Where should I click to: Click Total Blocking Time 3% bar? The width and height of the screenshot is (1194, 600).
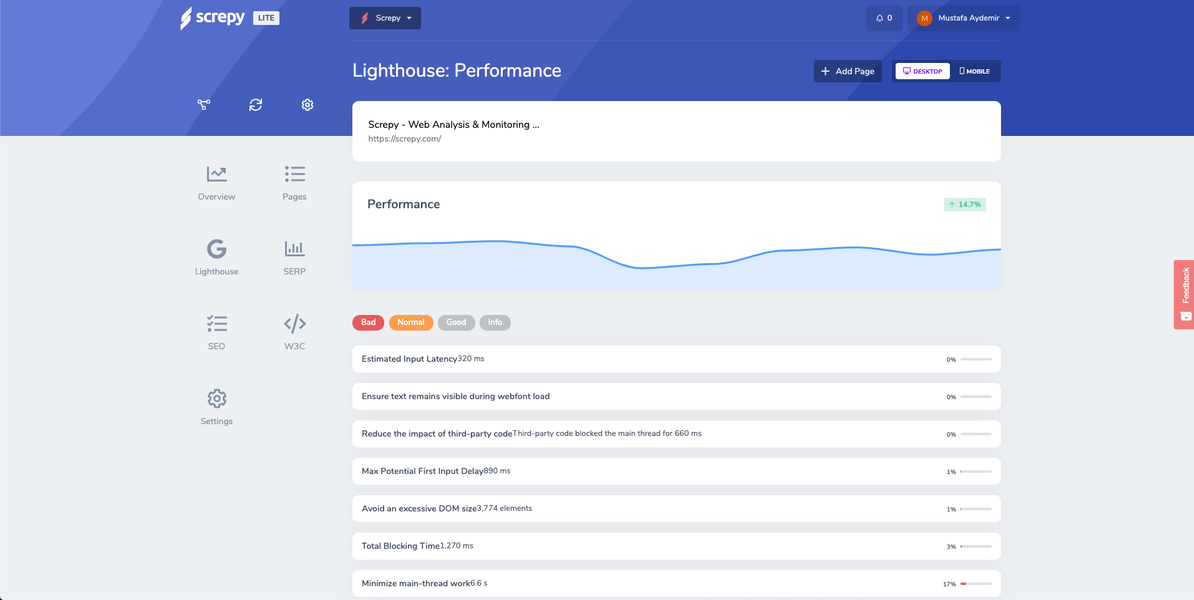(975, 546)
